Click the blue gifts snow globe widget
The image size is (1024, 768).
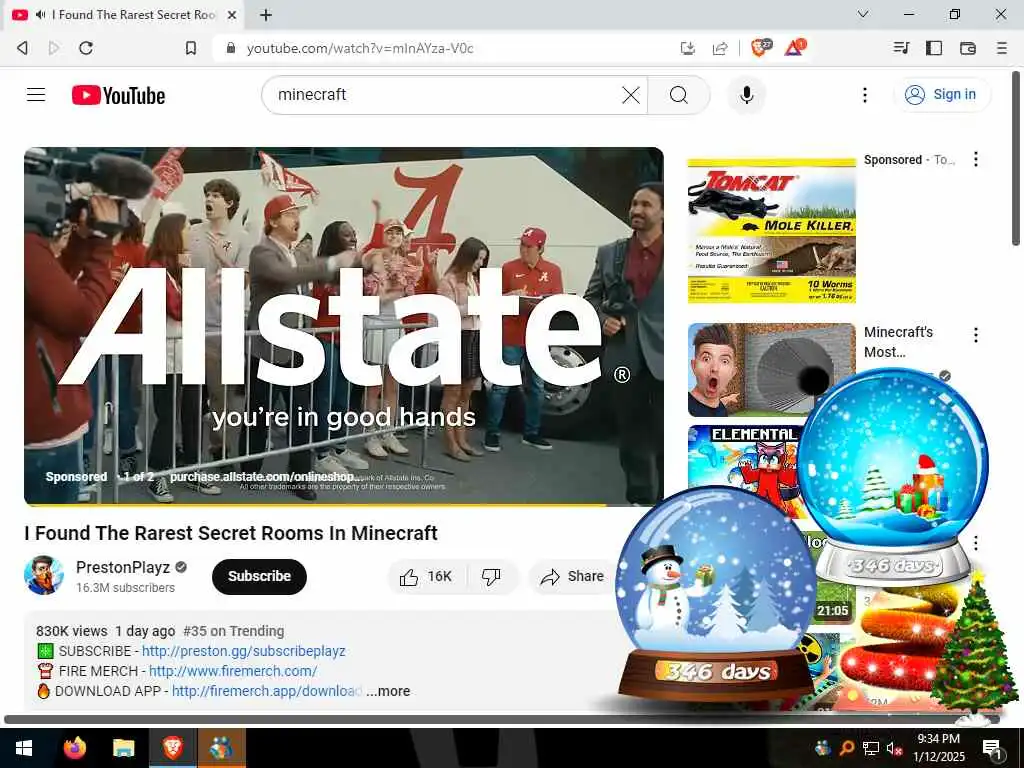(x=893, y=475)
